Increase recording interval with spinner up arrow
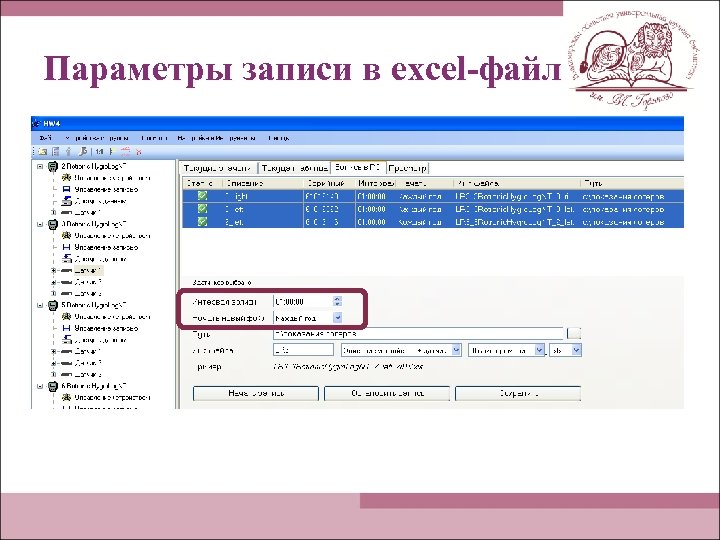 pos(338,298)
